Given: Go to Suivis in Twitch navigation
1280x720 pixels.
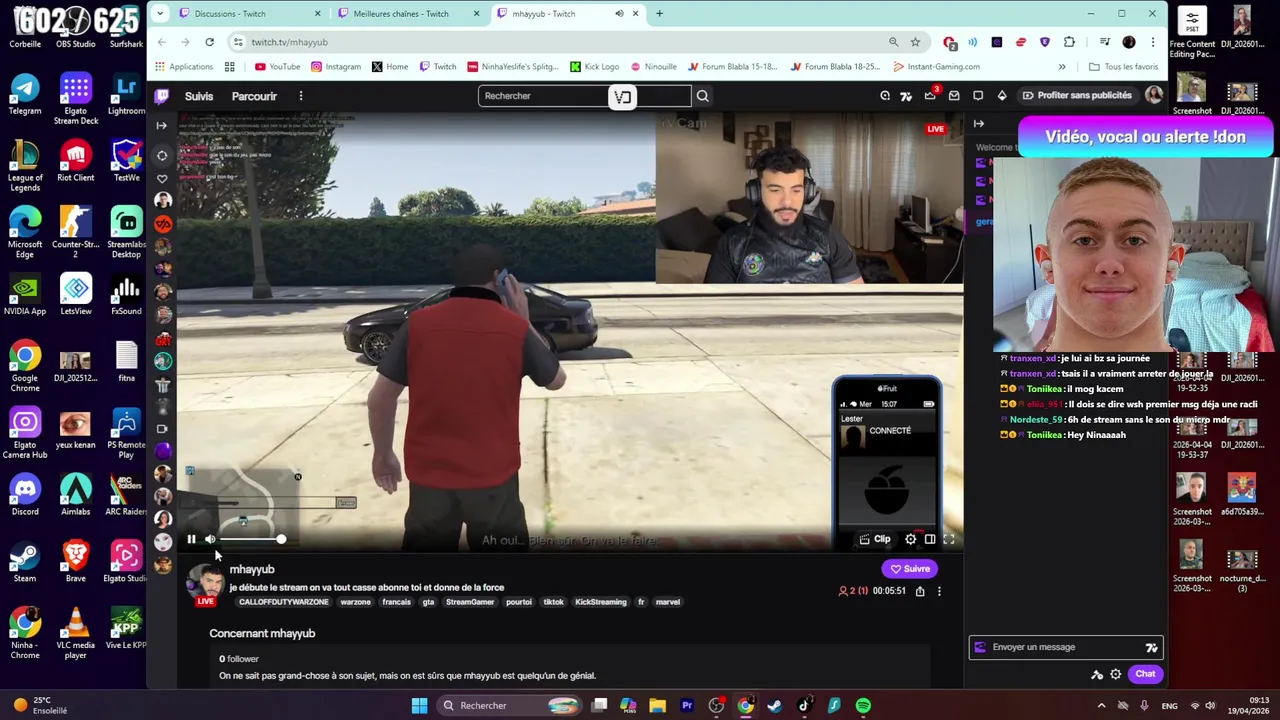Looking at the screenshot, I should point(199,96).
